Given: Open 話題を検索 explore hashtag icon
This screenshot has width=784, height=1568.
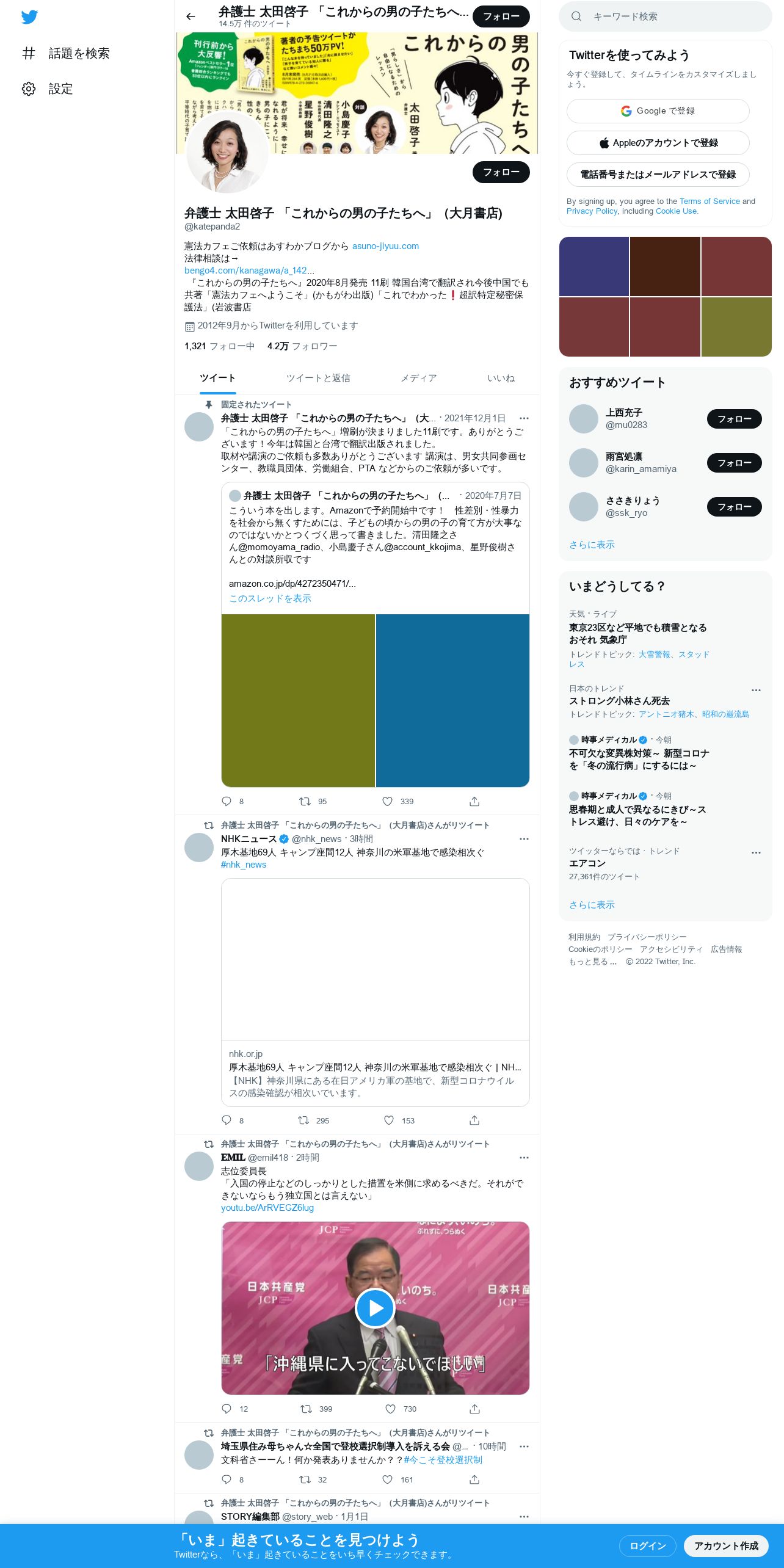Looking at the screenshot, I should [x=29, y=53].
